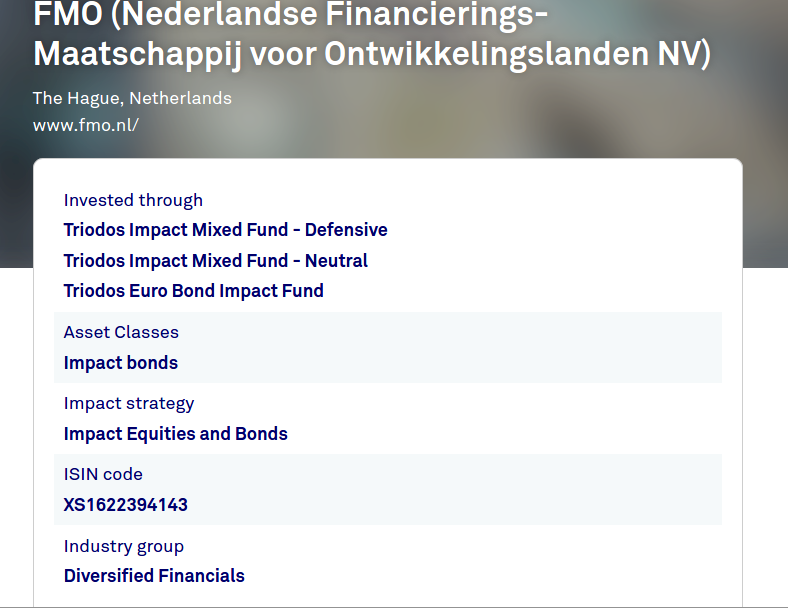Select the Impact Equities and Bonds strategy
The image size is (788, 608).
click(x=175, y=434)
